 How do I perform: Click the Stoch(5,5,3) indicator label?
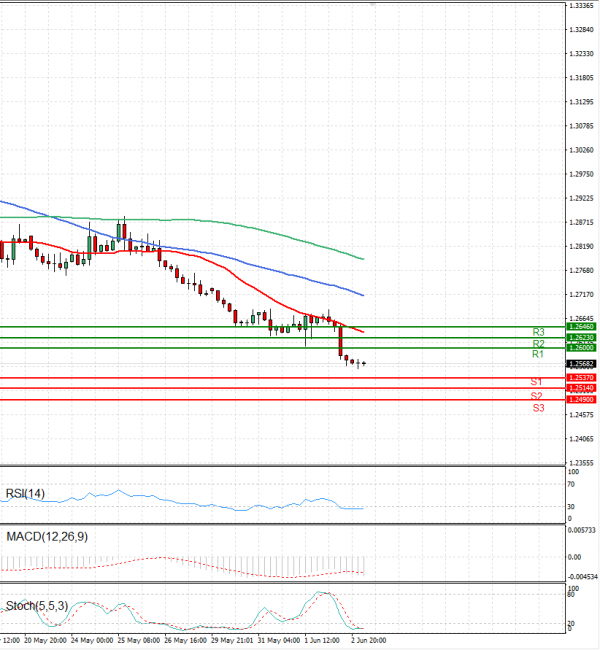36,606
